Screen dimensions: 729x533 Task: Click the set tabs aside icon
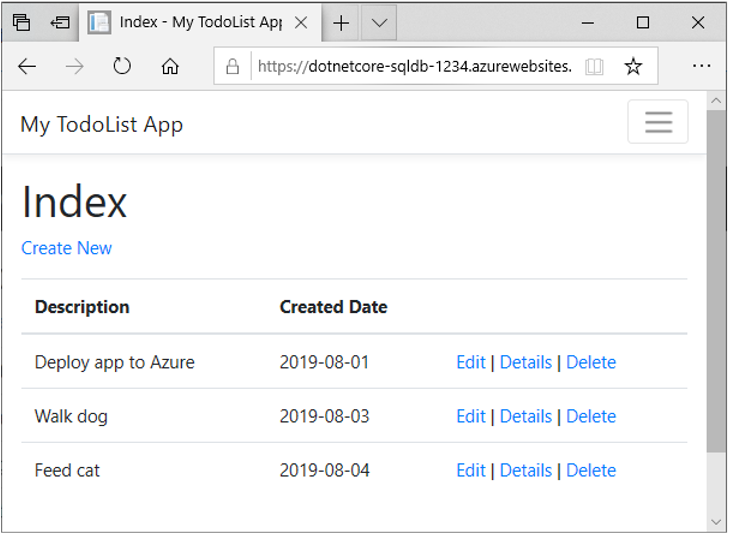60,22
